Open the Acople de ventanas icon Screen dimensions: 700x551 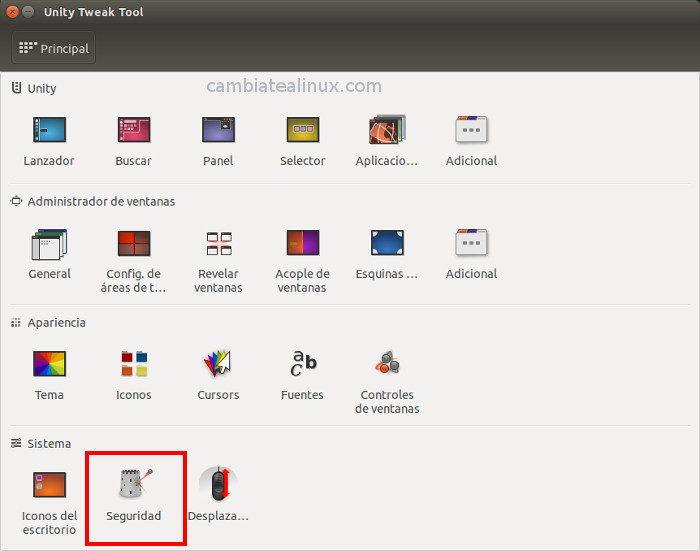[302, 243]
